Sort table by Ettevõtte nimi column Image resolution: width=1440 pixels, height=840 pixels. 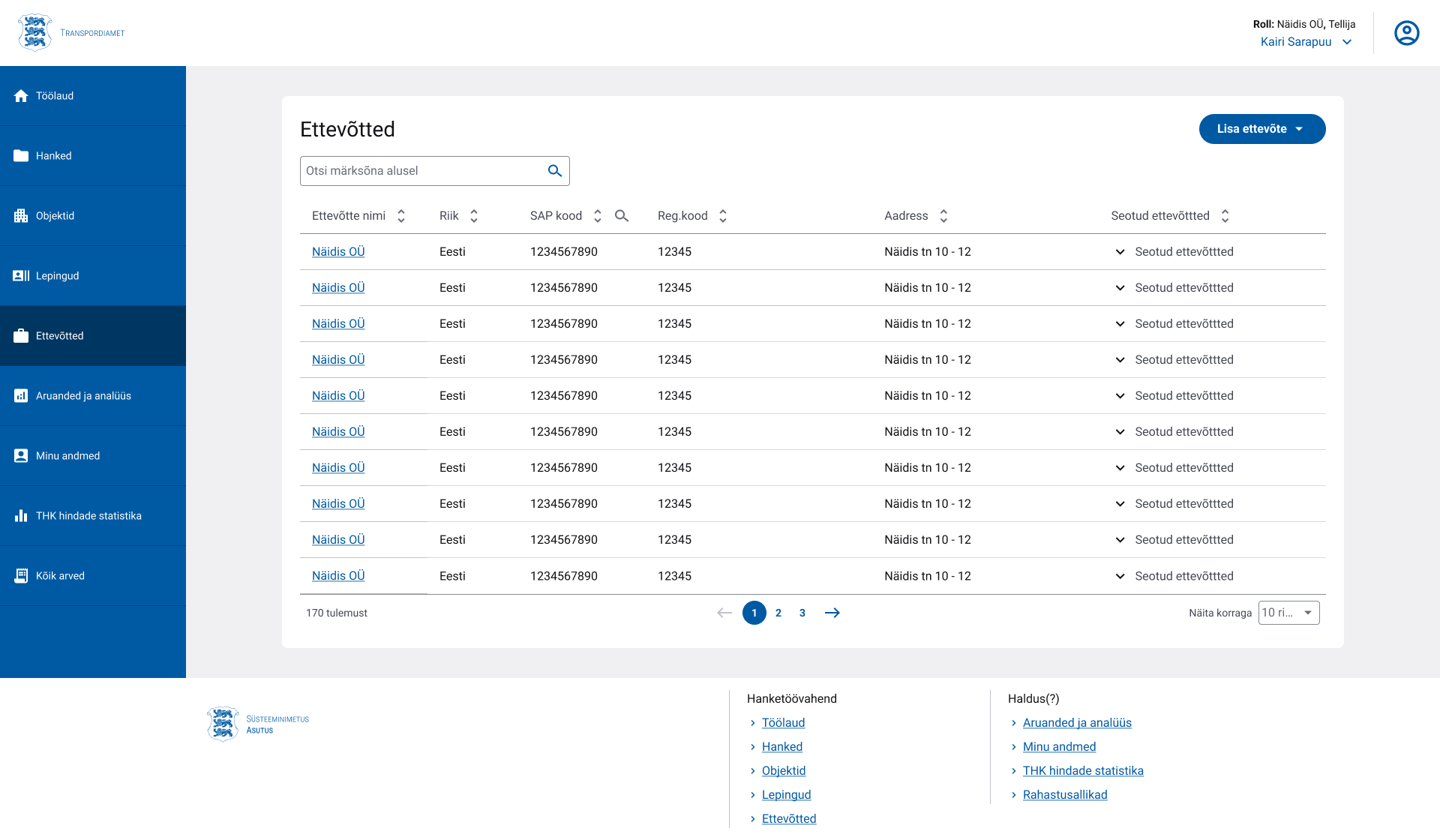[x=401, y=216]
